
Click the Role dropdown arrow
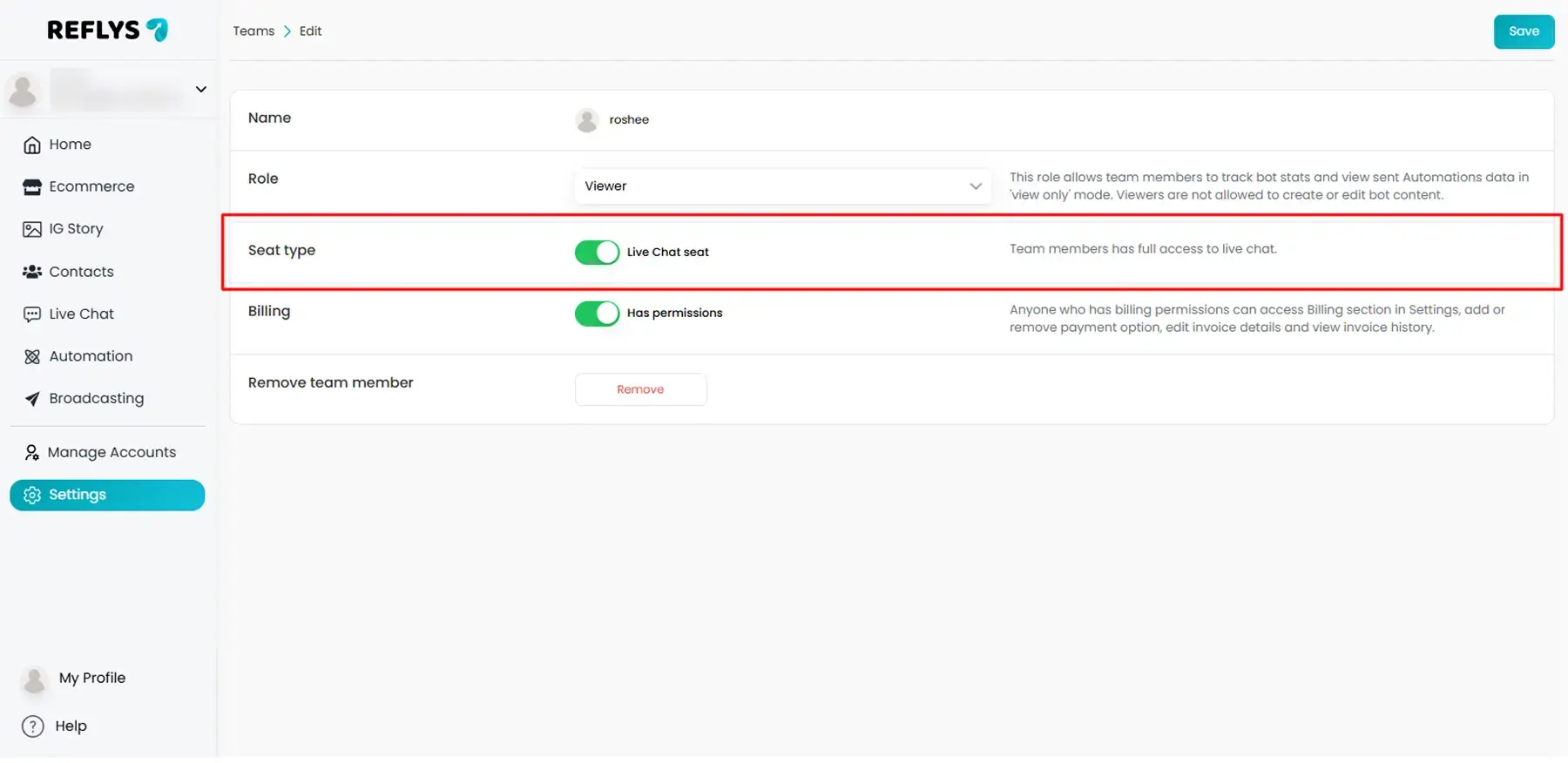[x=975, y=186]
